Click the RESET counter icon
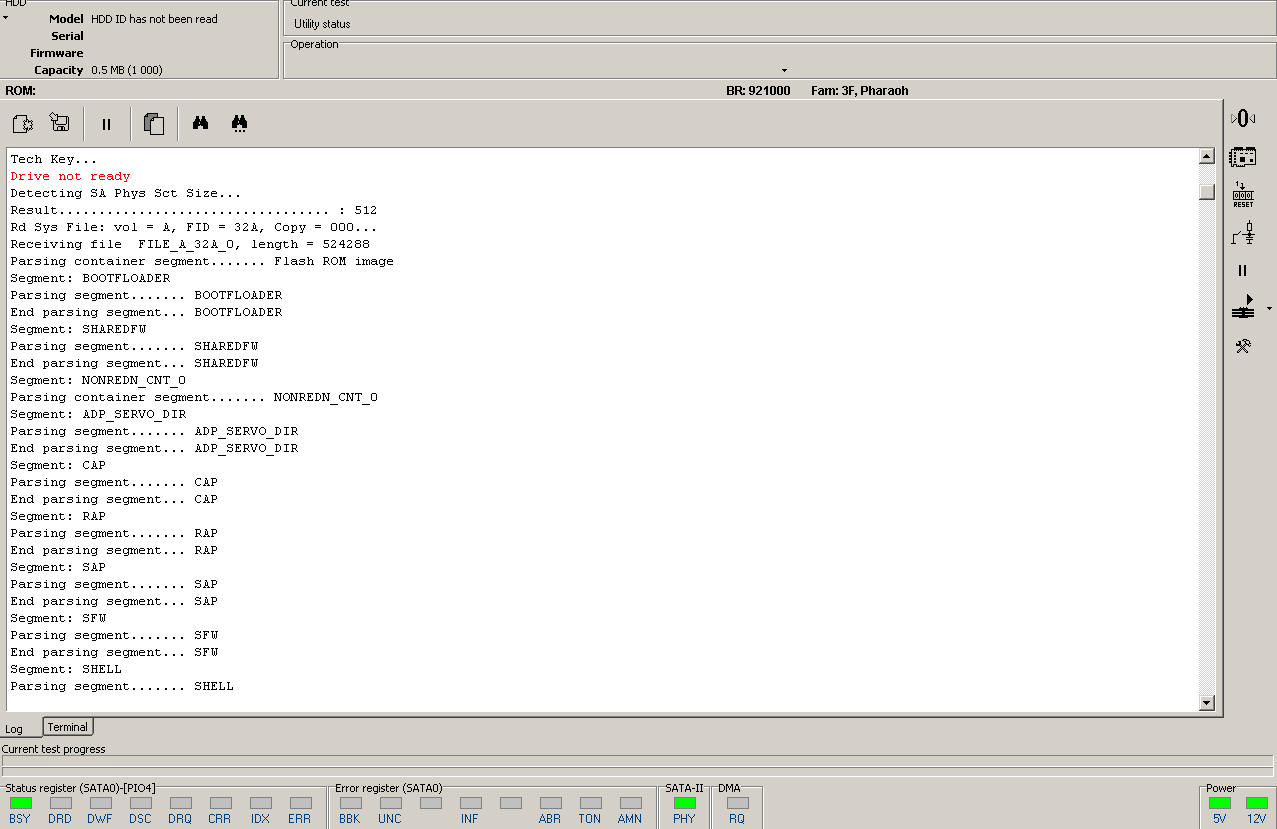This screenshot has height=829, width=1277. 1242,195
